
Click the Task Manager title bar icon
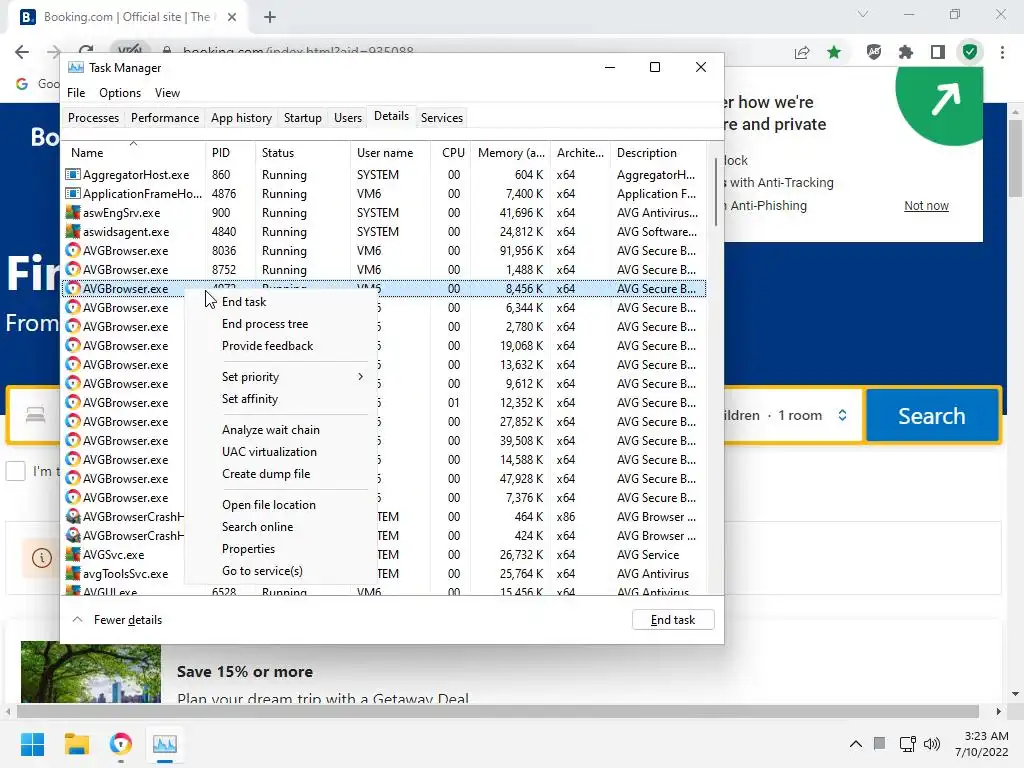(76, 68)
